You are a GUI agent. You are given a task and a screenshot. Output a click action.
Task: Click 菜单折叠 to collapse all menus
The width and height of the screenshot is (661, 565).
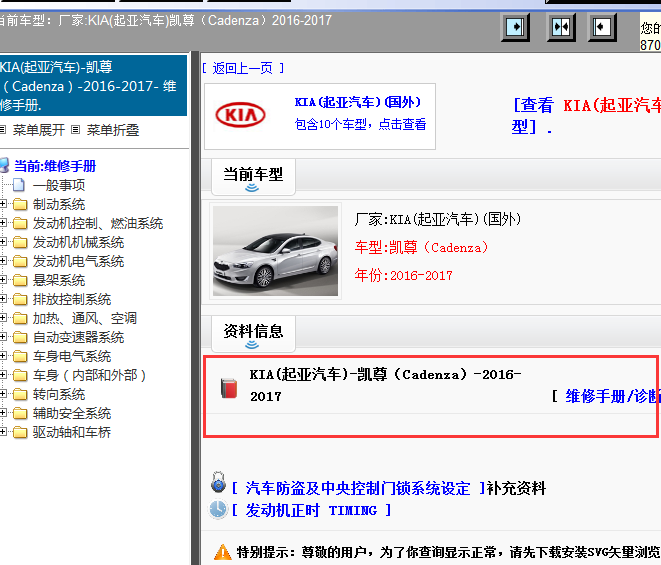(x=113, y=130)
